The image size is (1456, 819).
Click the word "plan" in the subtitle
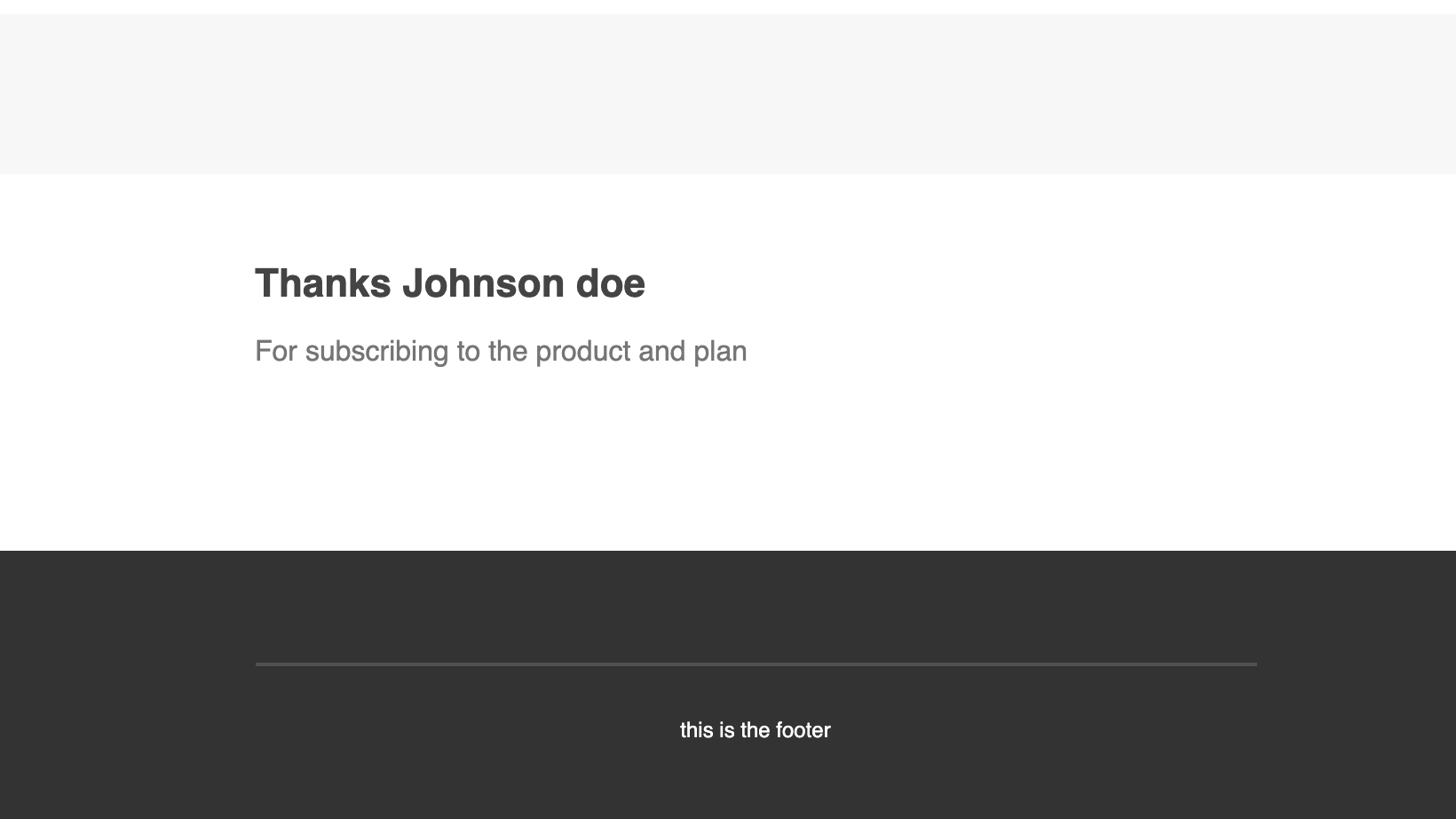(720, 352)
